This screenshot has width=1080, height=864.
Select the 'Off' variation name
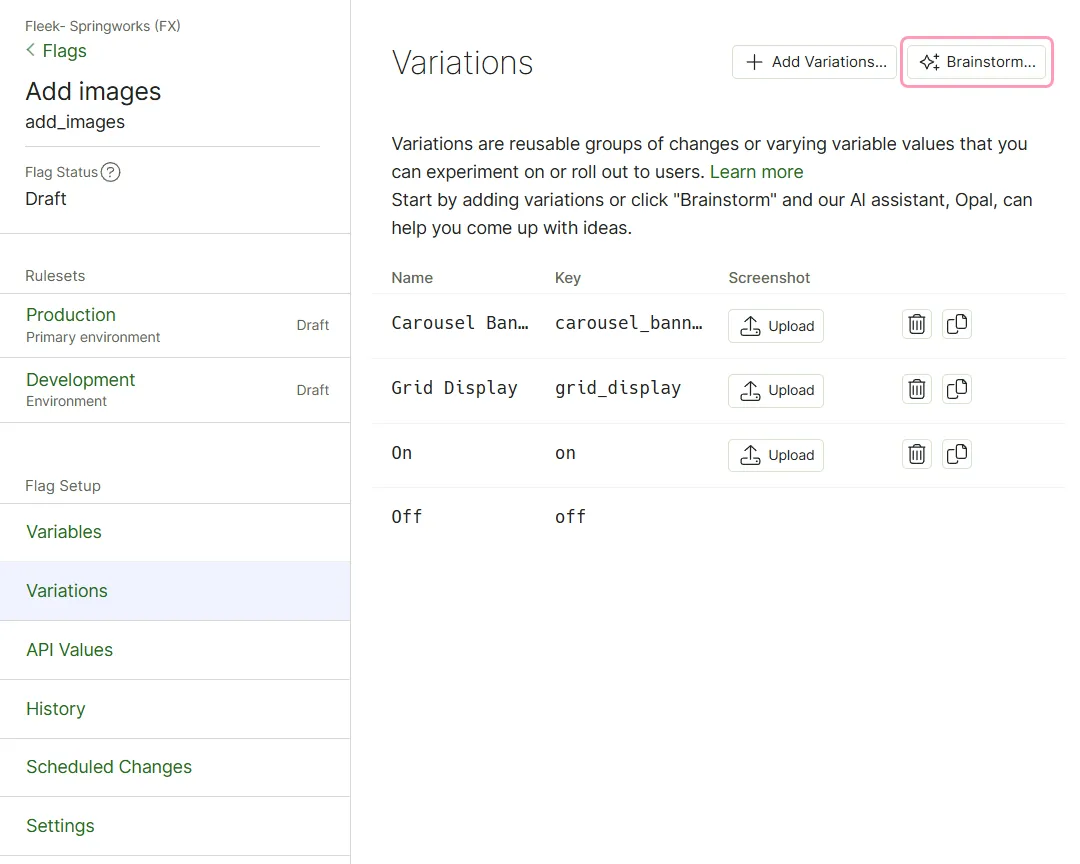point(406,517)
